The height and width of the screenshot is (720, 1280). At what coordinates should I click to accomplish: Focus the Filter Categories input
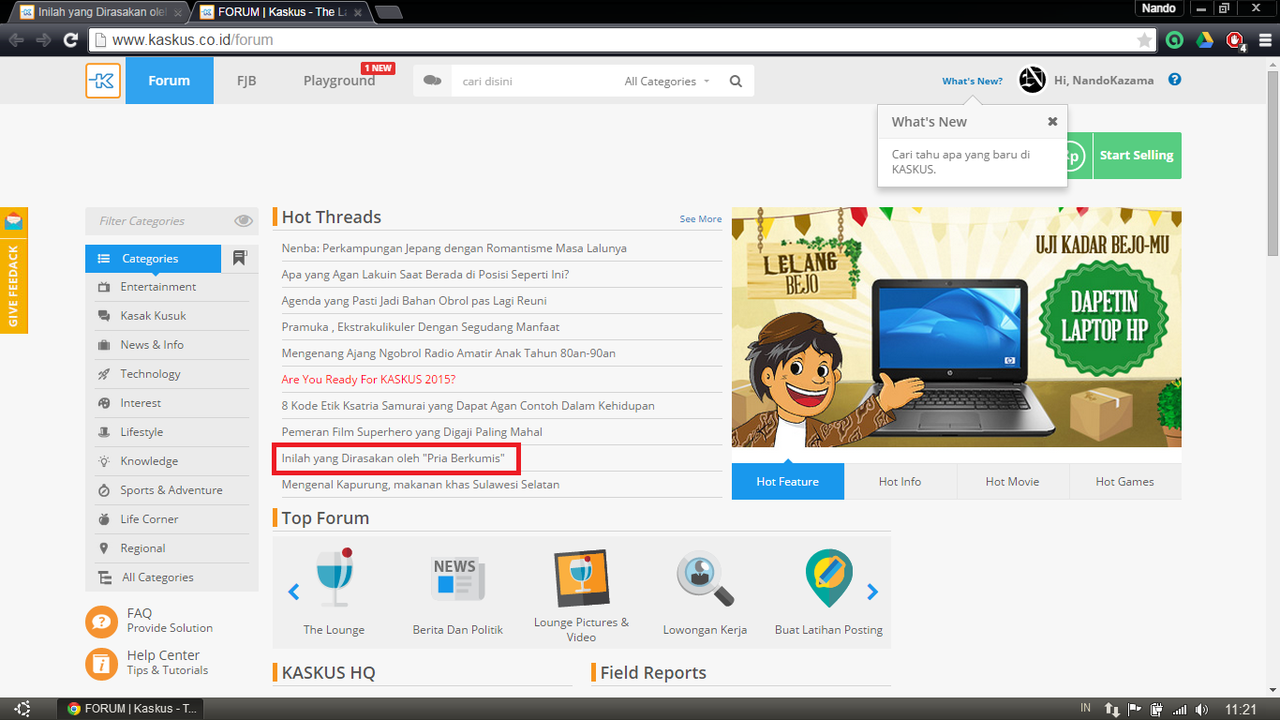pyautogui.click(x=160, y=221)
